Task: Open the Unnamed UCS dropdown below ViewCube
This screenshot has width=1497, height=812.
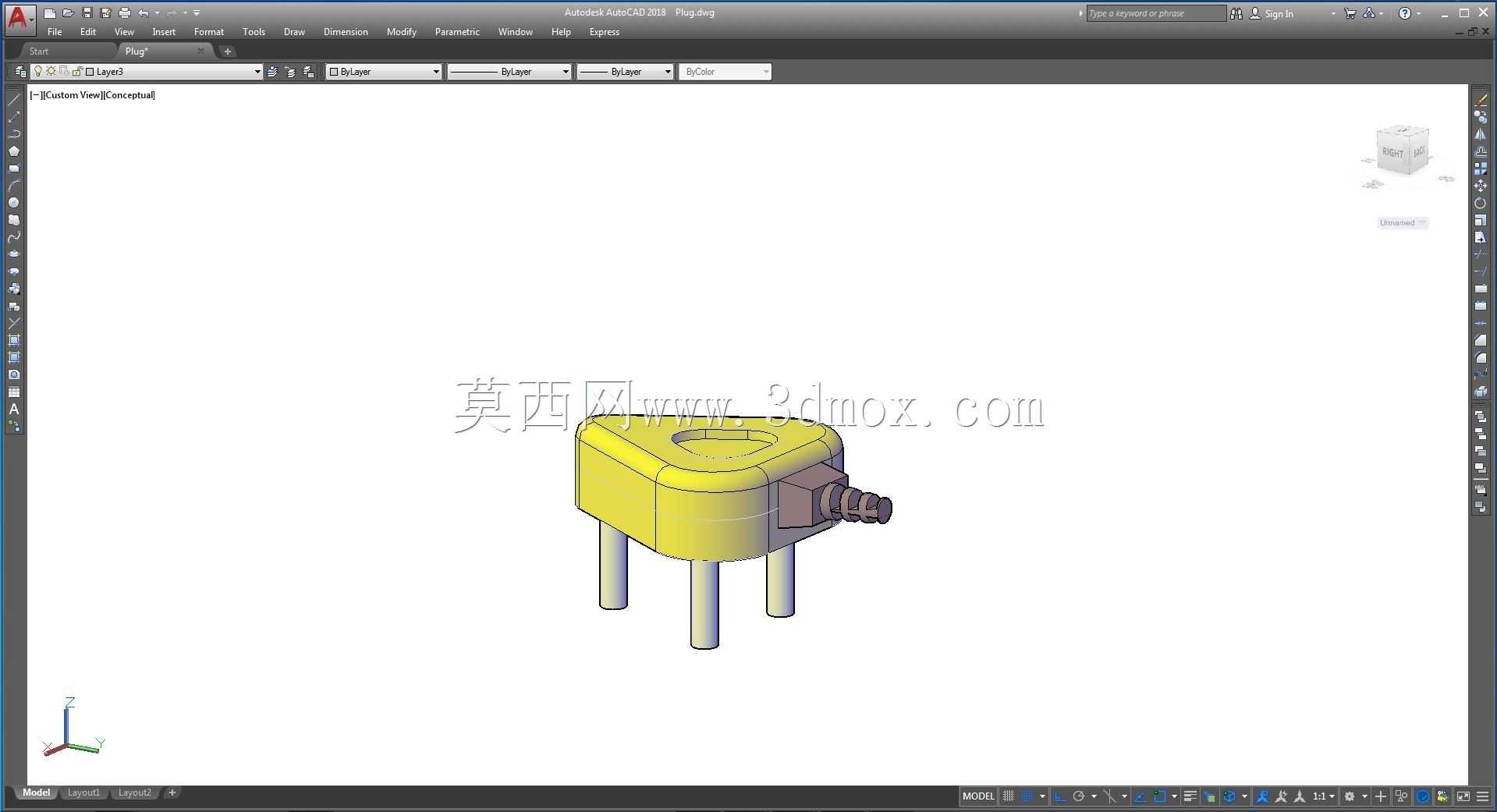Action: pos(1403,223)
